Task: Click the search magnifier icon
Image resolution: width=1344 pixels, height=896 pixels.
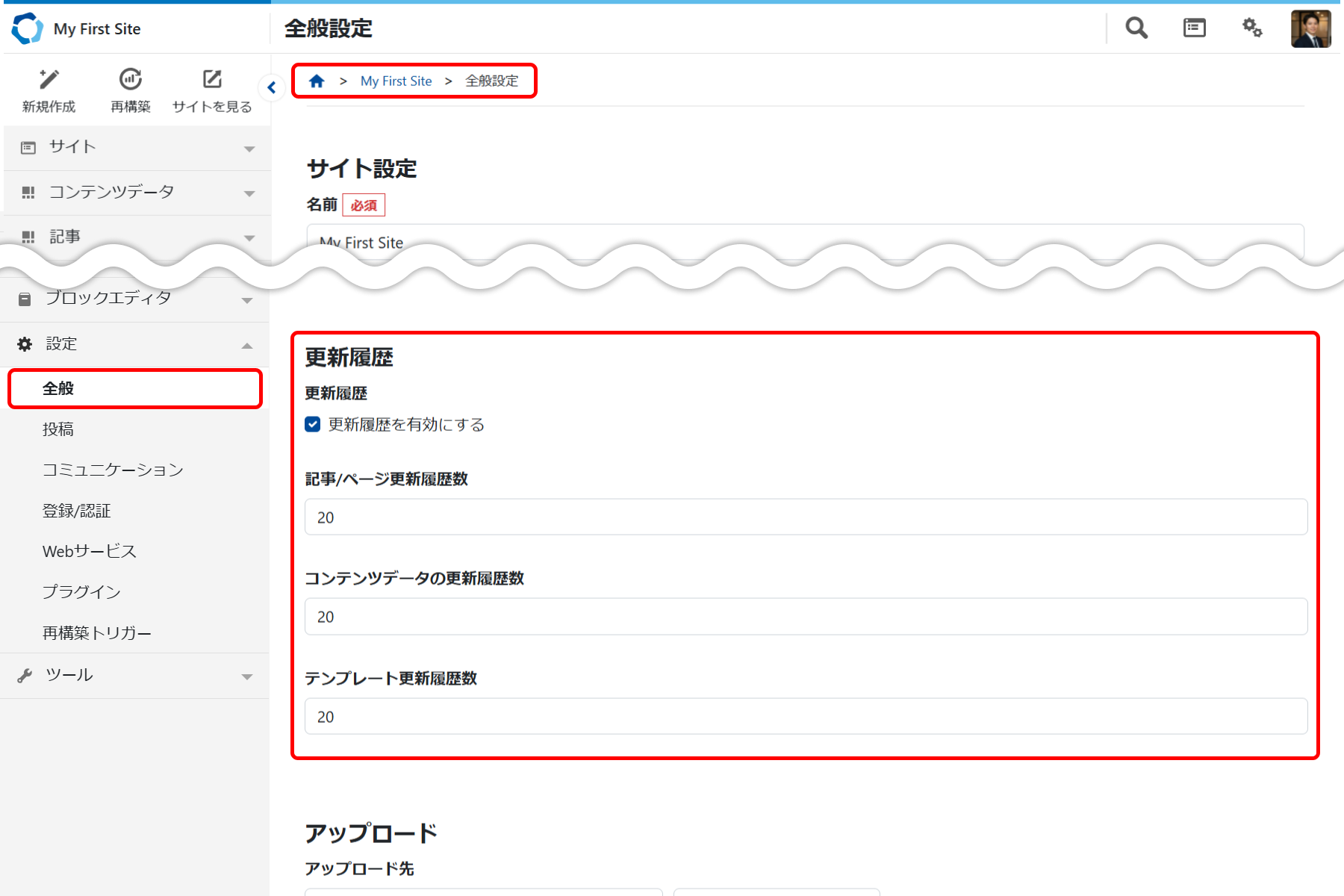Action: tap(1136, 28)
